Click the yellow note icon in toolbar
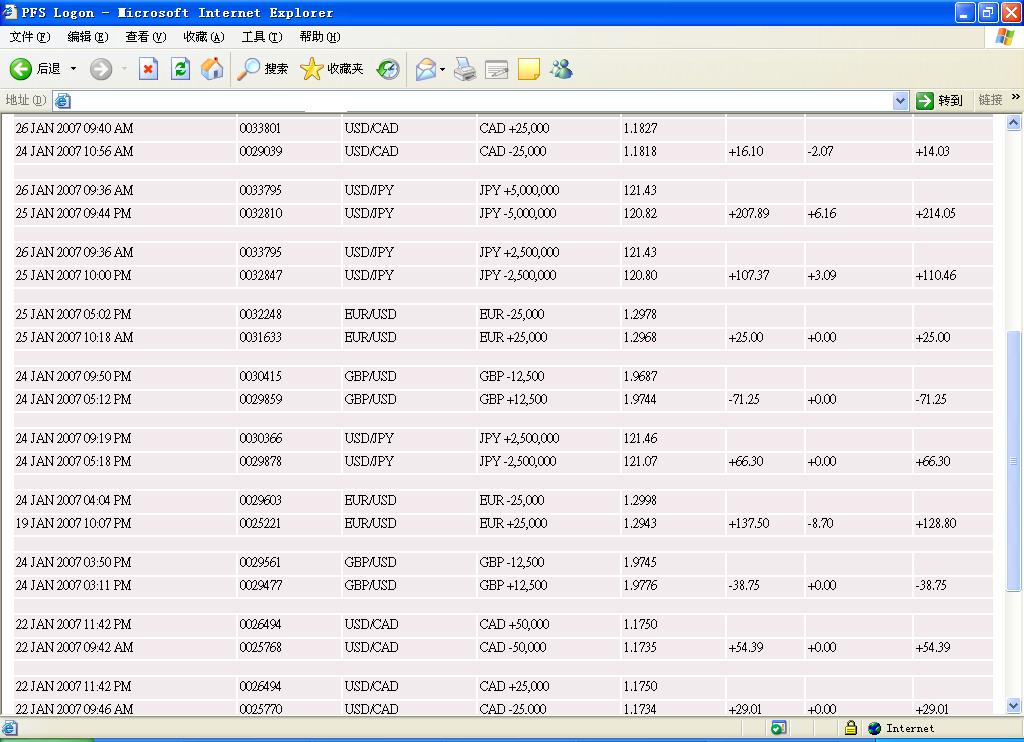 point(529,69)
